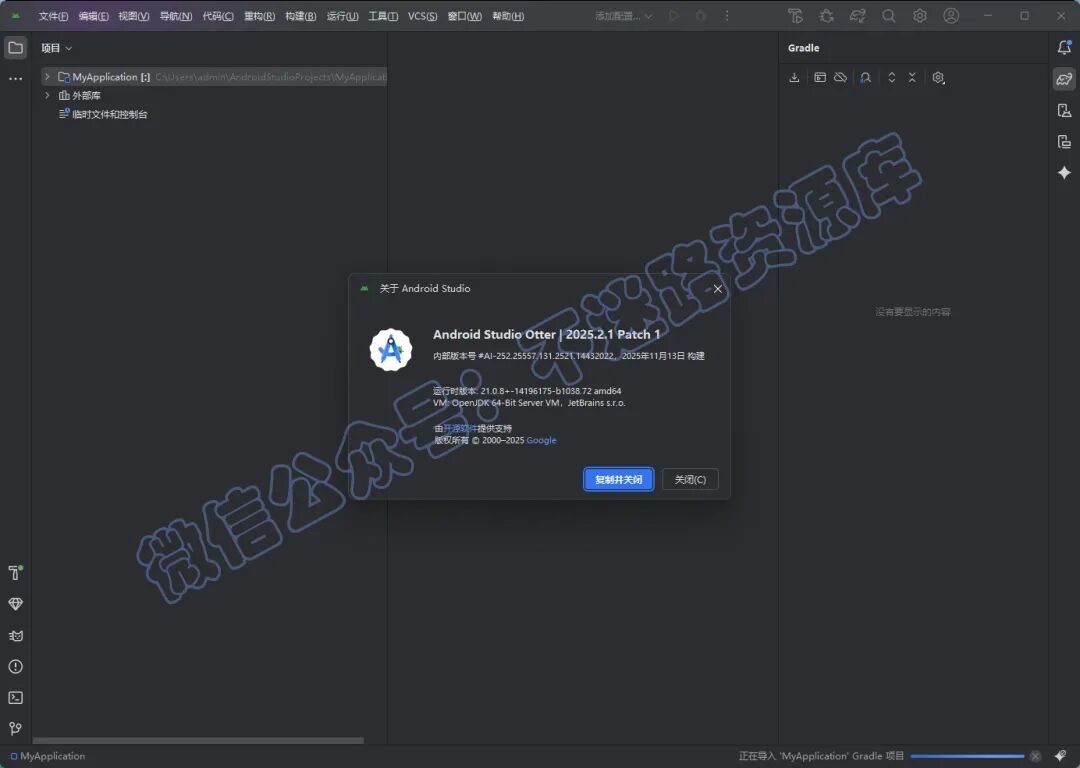This screenshot has height=768, width=1080.
Task: Open the 添加配置 run configuration dropdown
Action: coord(623,16)
